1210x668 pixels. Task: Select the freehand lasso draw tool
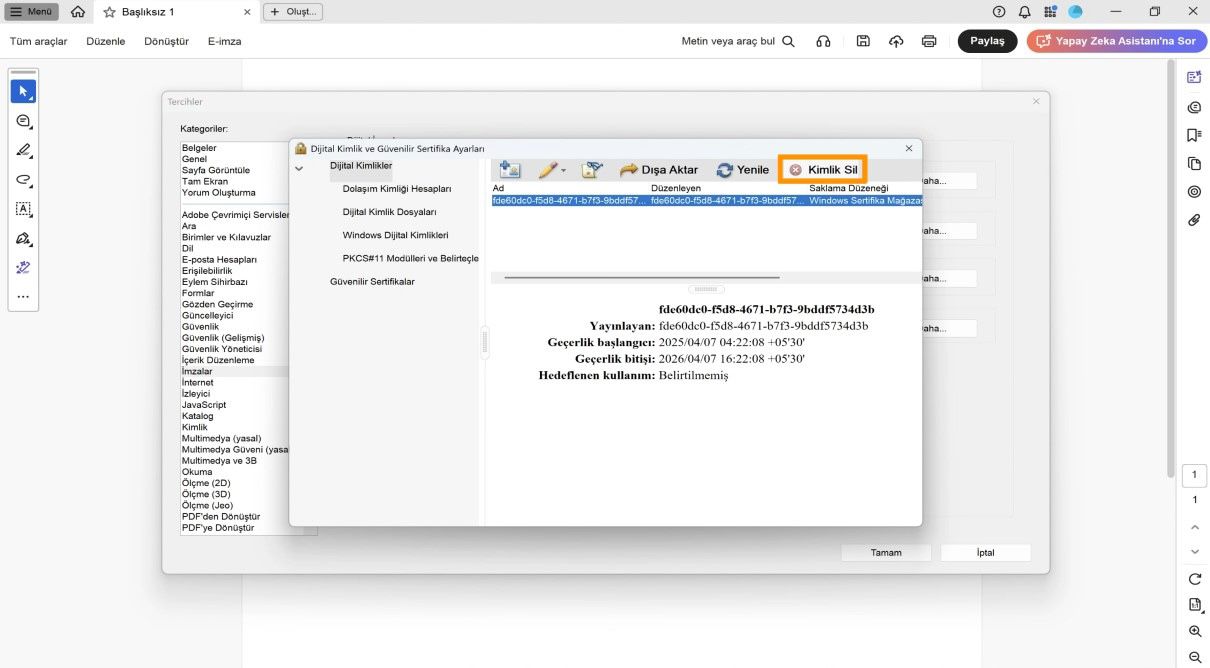(x=23, y=180)
